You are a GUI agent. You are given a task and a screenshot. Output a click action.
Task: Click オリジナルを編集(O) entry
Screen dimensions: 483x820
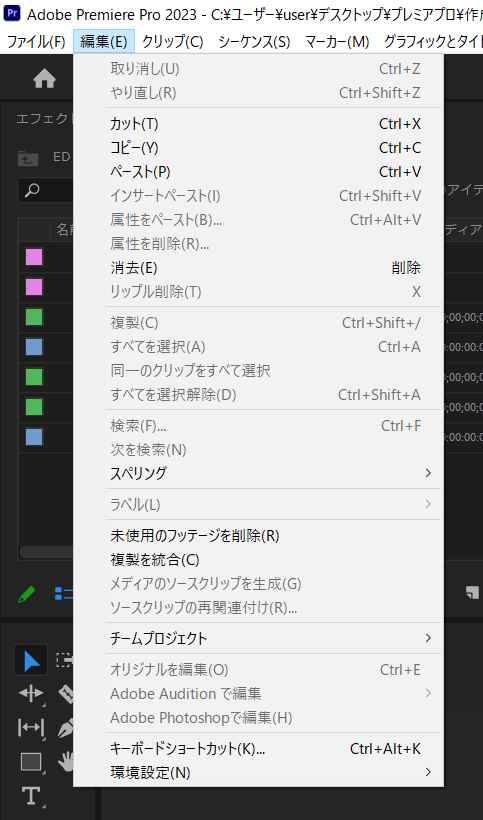point(259,669)
